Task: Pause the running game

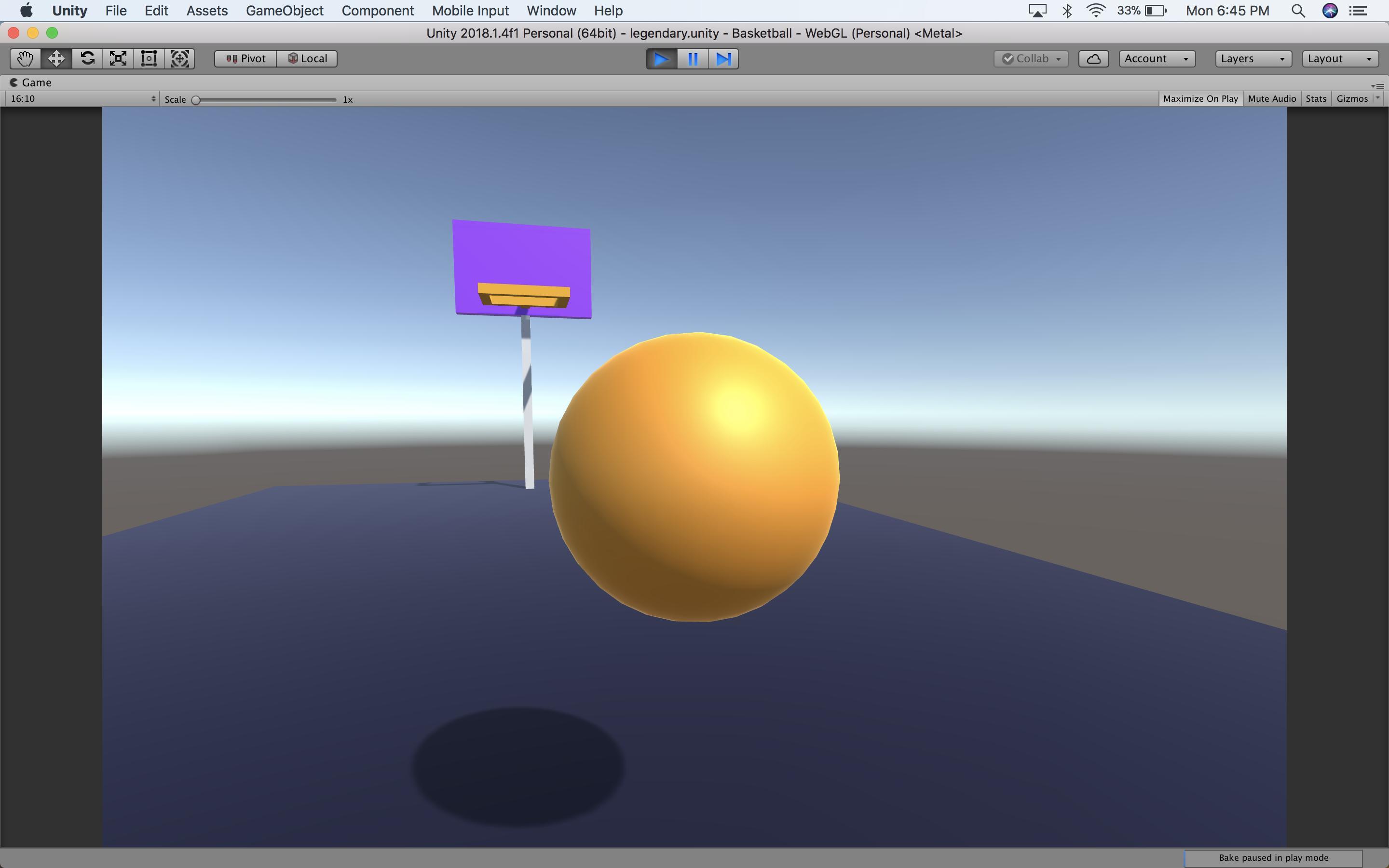Action: pyautogui.click(x=693, y=58)
